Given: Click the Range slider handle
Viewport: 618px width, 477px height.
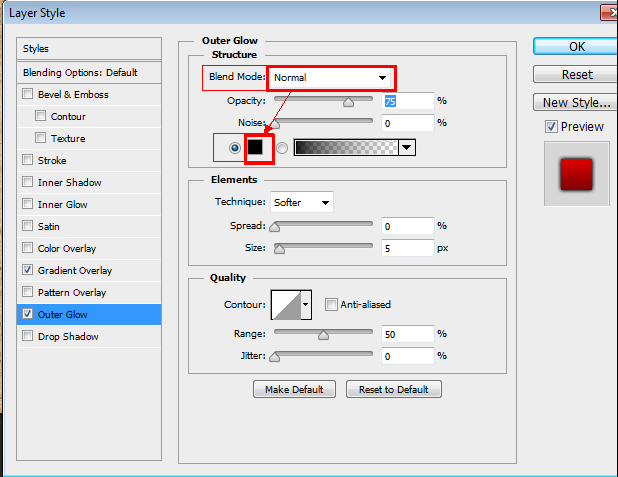Looking at the screenshot, I should pyautogui.click(x=324, y=335).
